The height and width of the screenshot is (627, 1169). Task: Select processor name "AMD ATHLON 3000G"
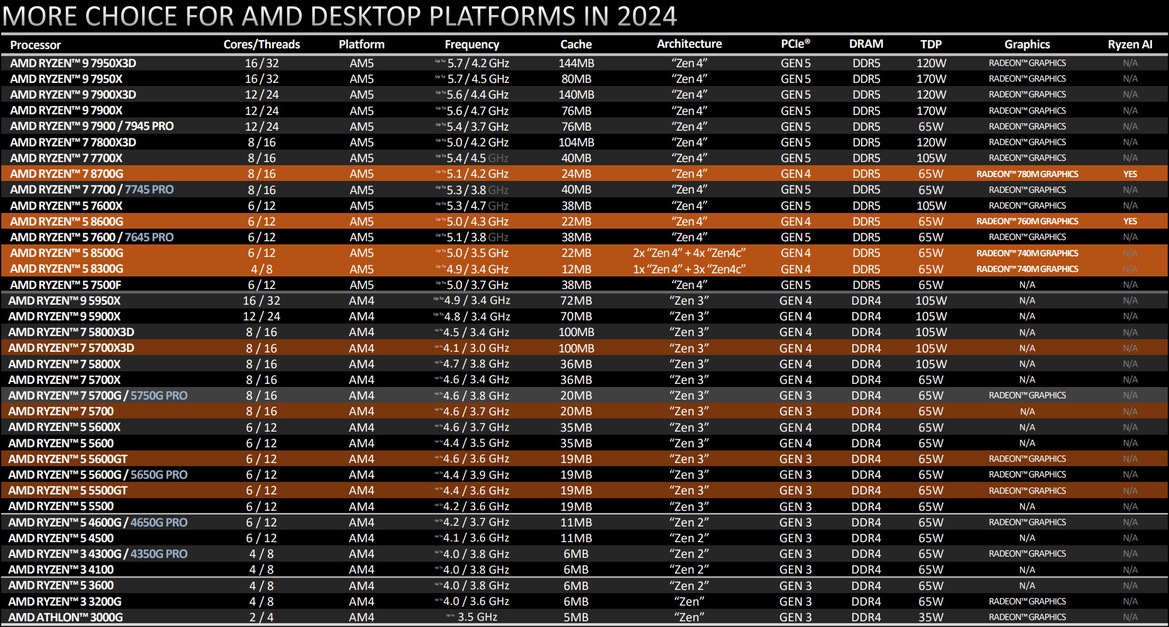pyautogui.click(x=65, y=617)
